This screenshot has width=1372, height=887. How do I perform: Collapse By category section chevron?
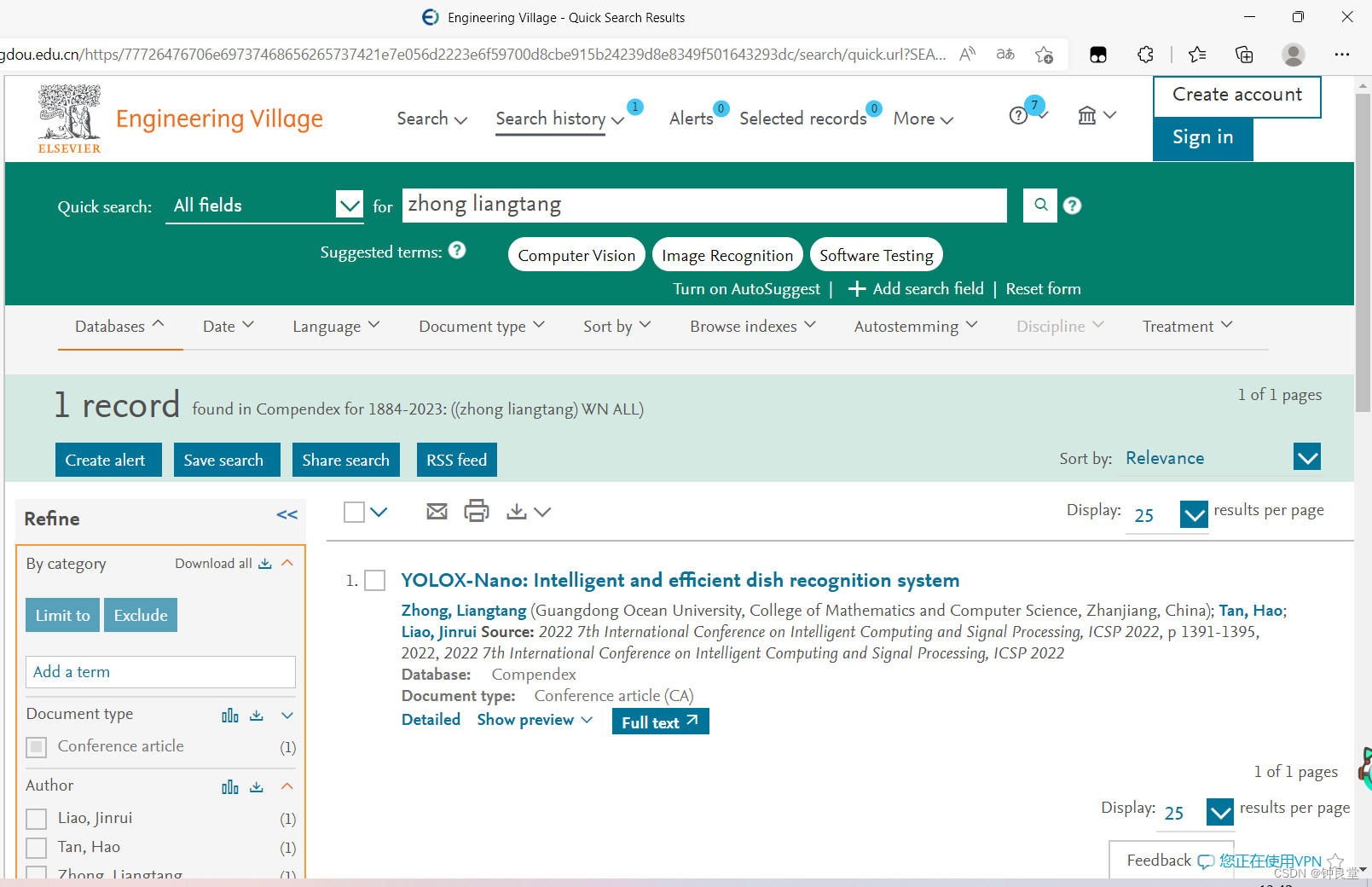coord(287,564)
